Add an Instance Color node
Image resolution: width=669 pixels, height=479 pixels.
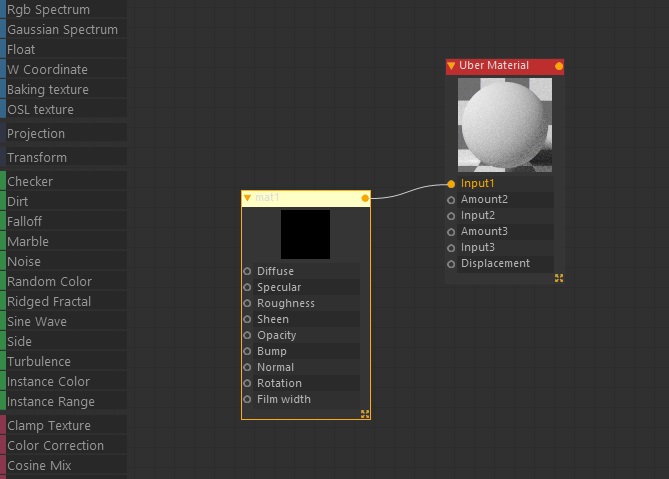coord(64,382)
